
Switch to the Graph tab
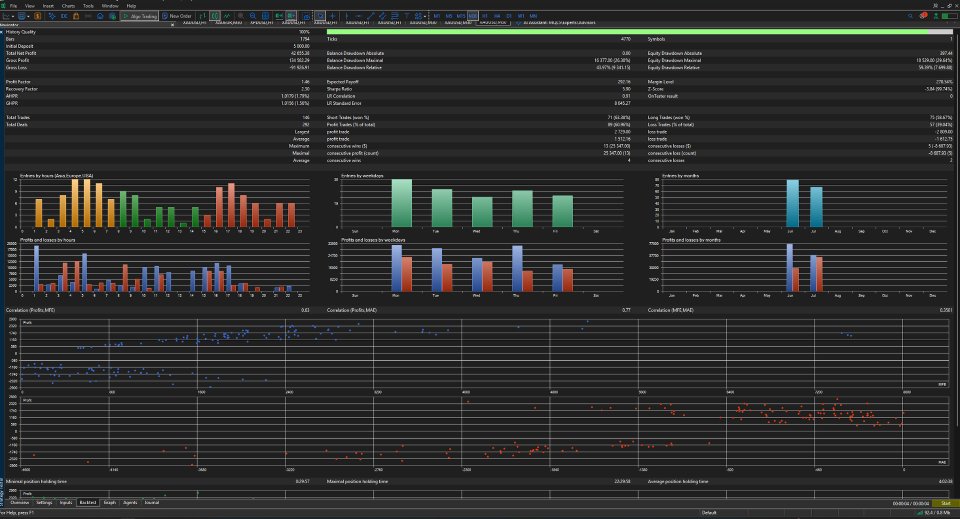[x=110, y=502]
